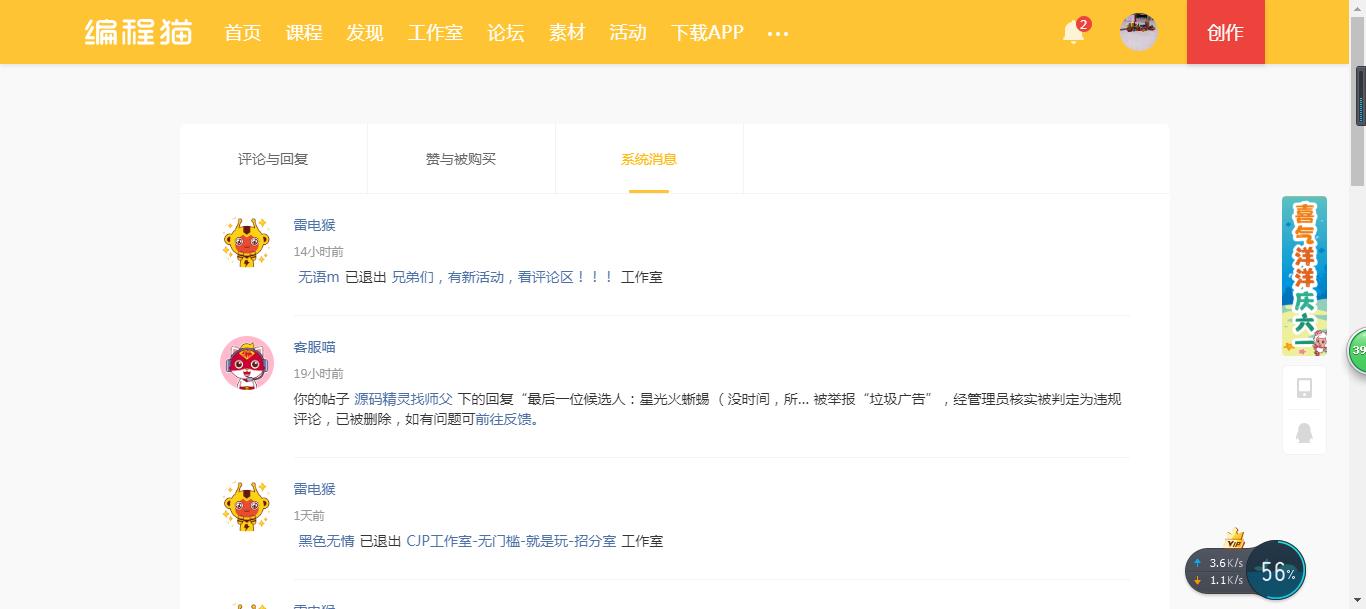This screenshot has width=1366, height=609.
Task: Open 活动 in the navigation
Action: click(628, 32)
